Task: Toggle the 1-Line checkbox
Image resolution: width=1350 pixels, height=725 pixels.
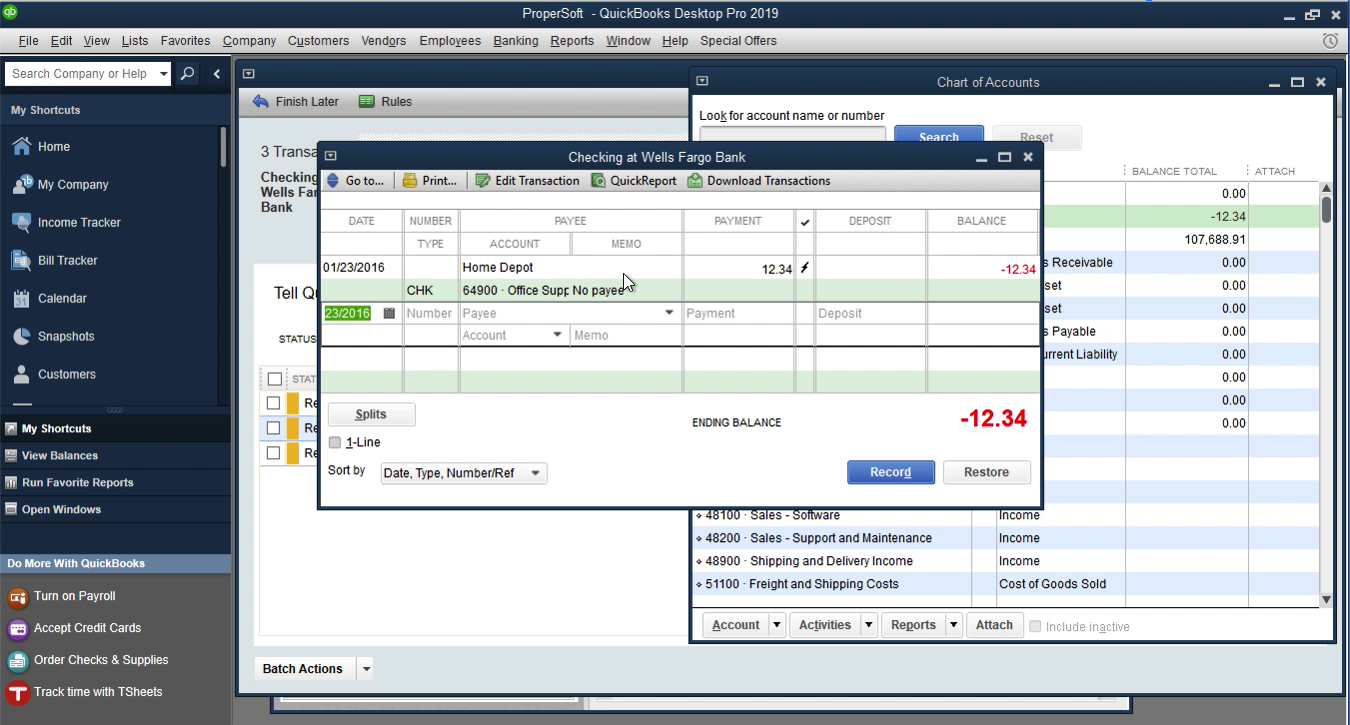Action: click(x=335, y=442)
